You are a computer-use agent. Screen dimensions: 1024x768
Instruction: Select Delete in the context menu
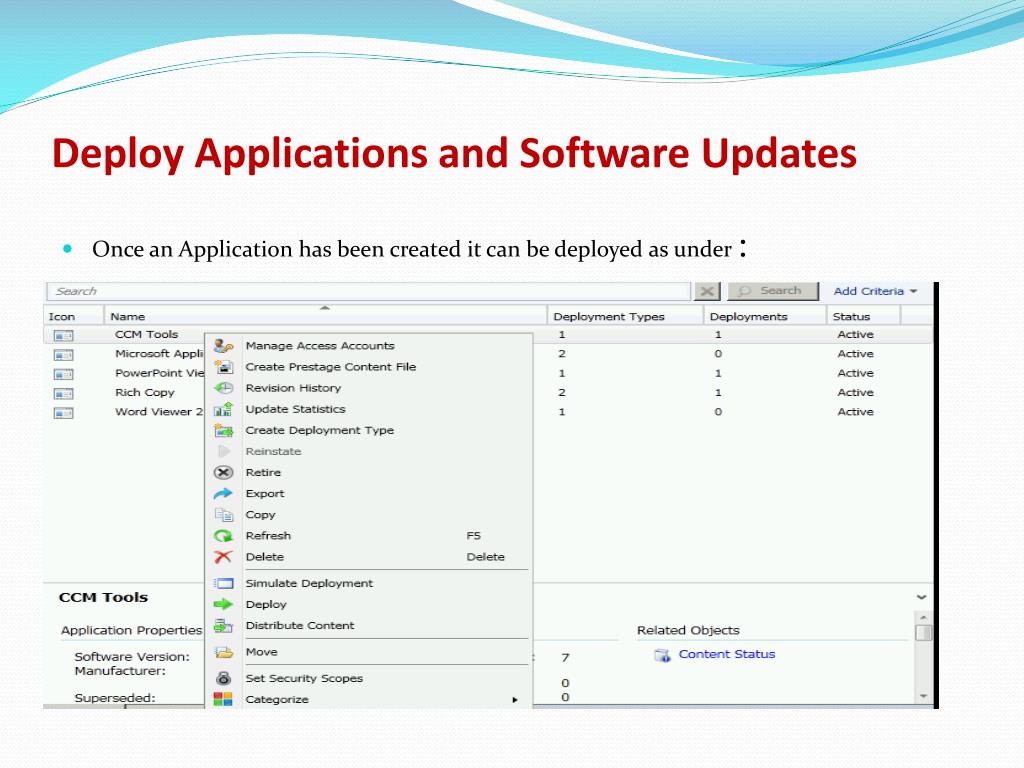pyautogui.click(x=369, y=557)
